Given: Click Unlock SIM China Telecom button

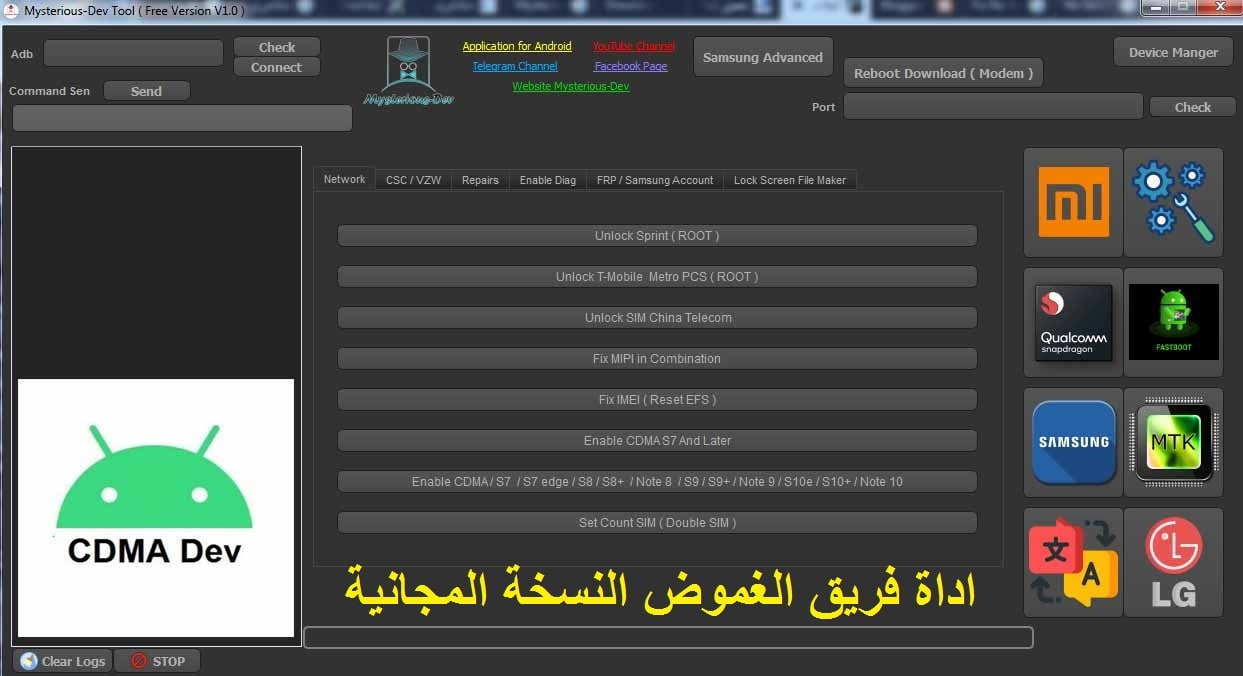Looking at the screenshot, I should click(657, 318).
